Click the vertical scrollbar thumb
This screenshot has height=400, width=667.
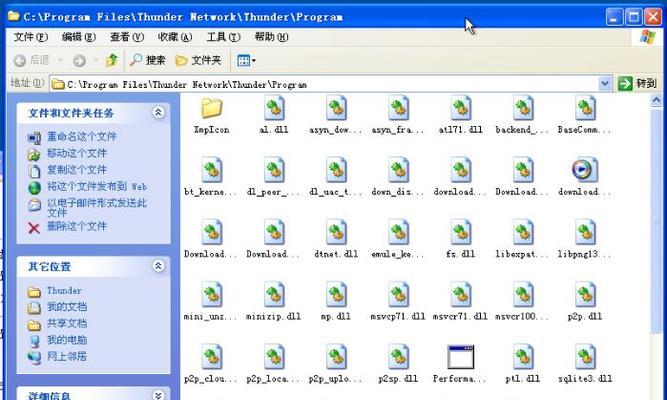pyautogui.click(x=656, y=220)
